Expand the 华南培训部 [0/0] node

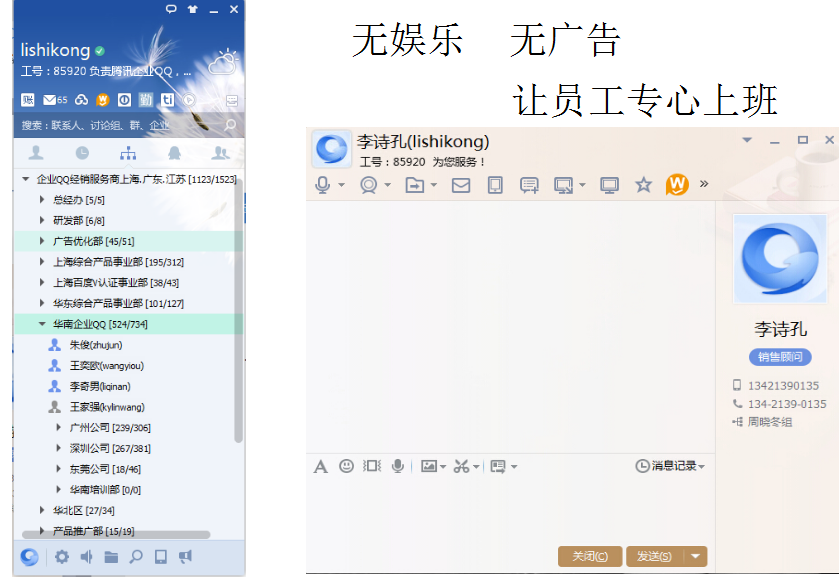point(58,489)
